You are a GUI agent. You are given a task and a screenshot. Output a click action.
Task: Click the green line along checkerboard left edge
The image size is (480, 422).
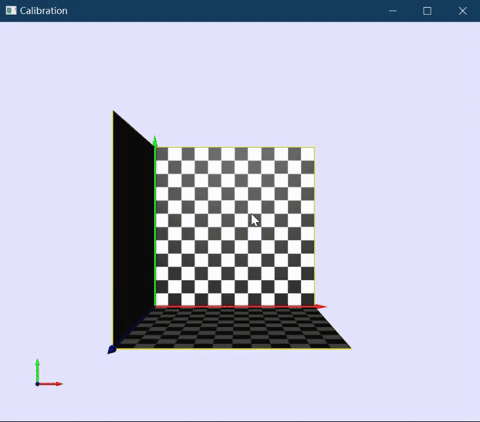[x=155, y=227]
